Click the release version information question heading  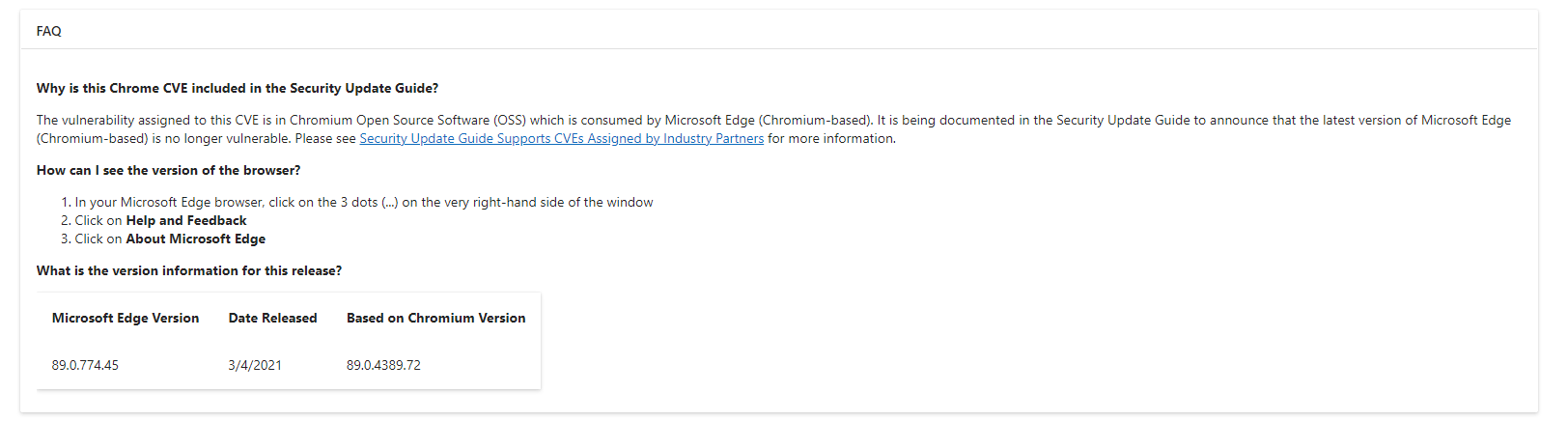click(189, 270)
